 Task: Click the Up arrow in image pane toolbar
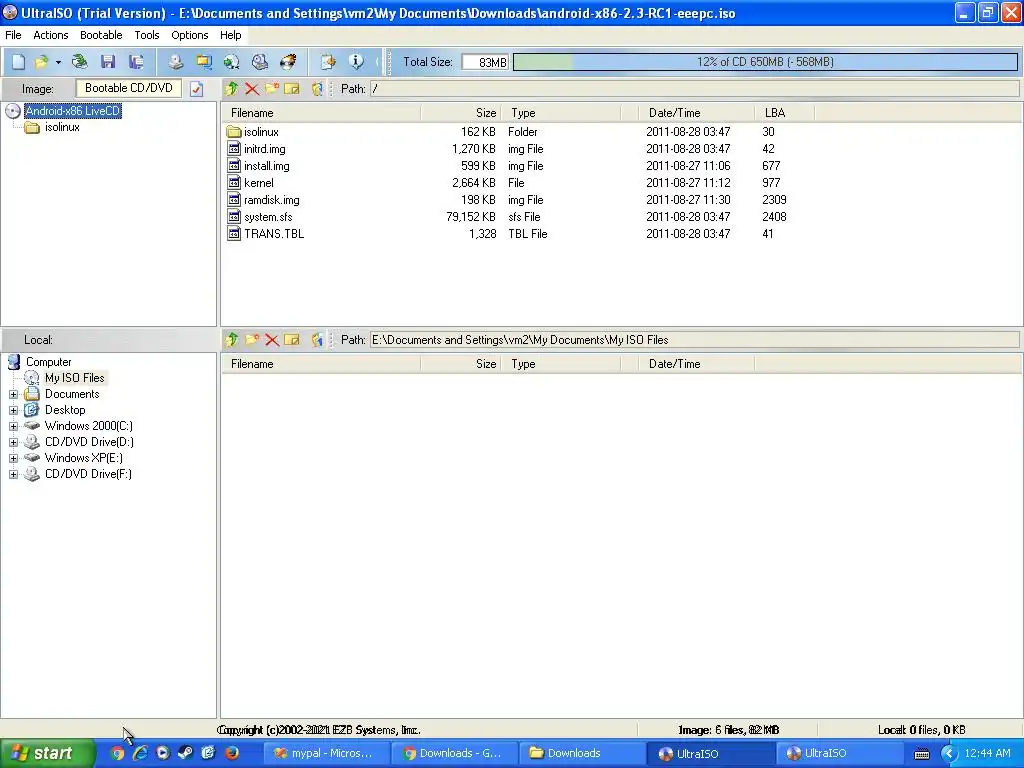[x=232, y=89]
